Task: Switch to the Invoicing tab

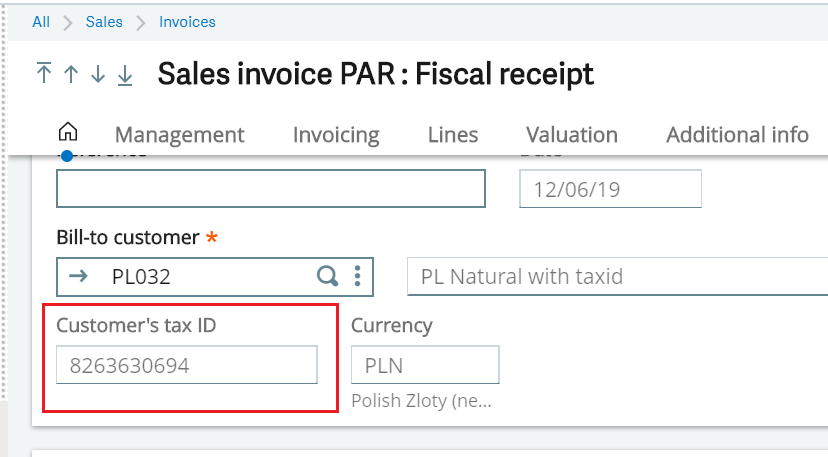Action: click(336, 135)
